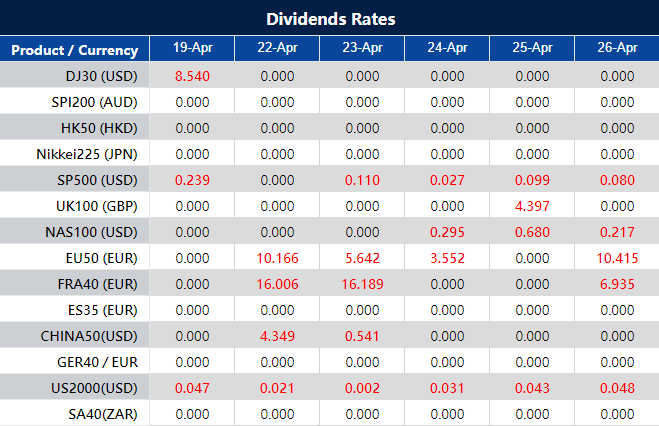Click the FRA40 value 16.189
The image size is (659, 426).
click(361, 284)
